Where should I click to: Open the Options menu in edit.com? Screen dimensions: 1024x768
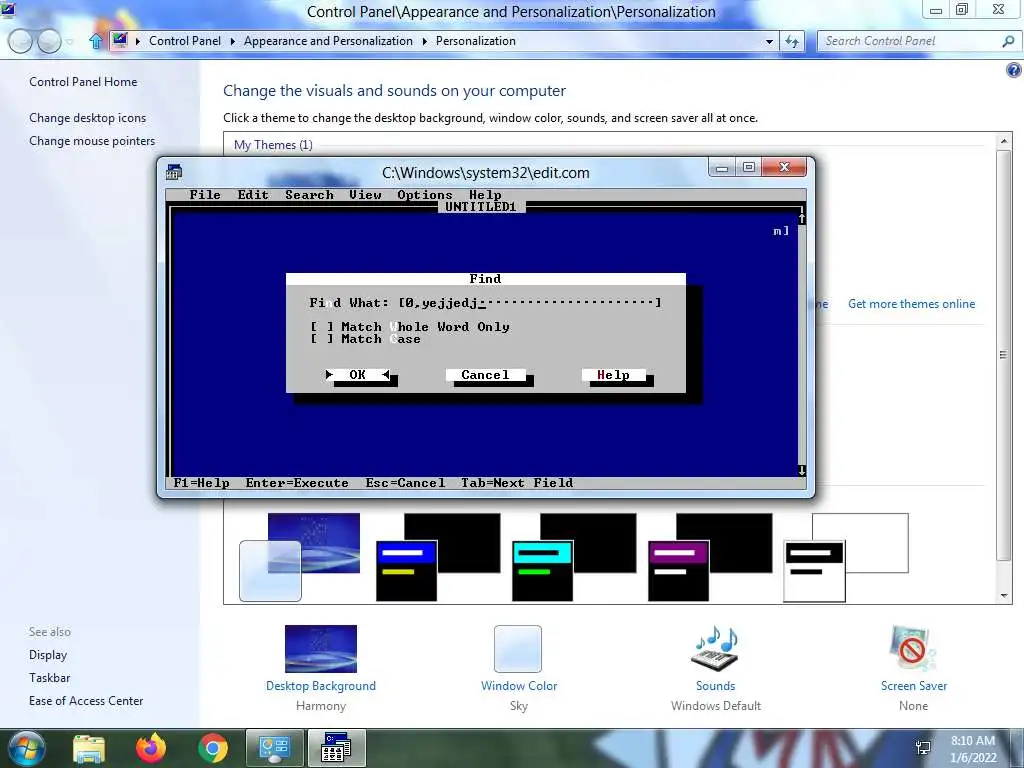424,195
